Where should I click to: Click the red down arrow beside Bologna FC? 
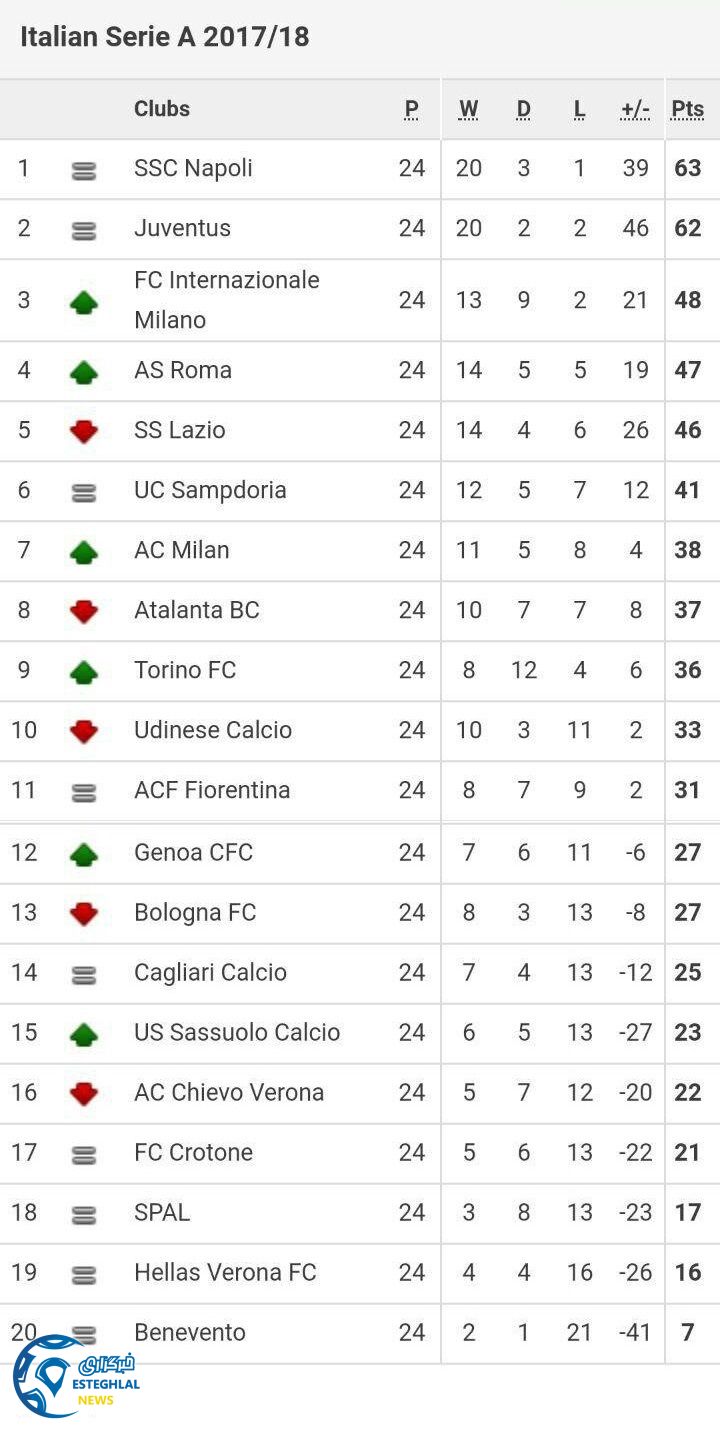point(84,913)
